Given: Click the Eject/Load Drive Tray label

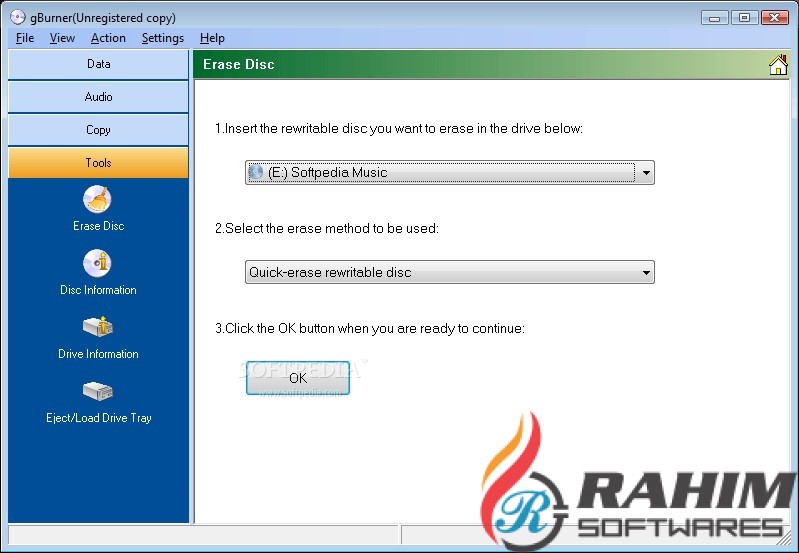Looking at the screenshot, I should click(x=99, y=418).
